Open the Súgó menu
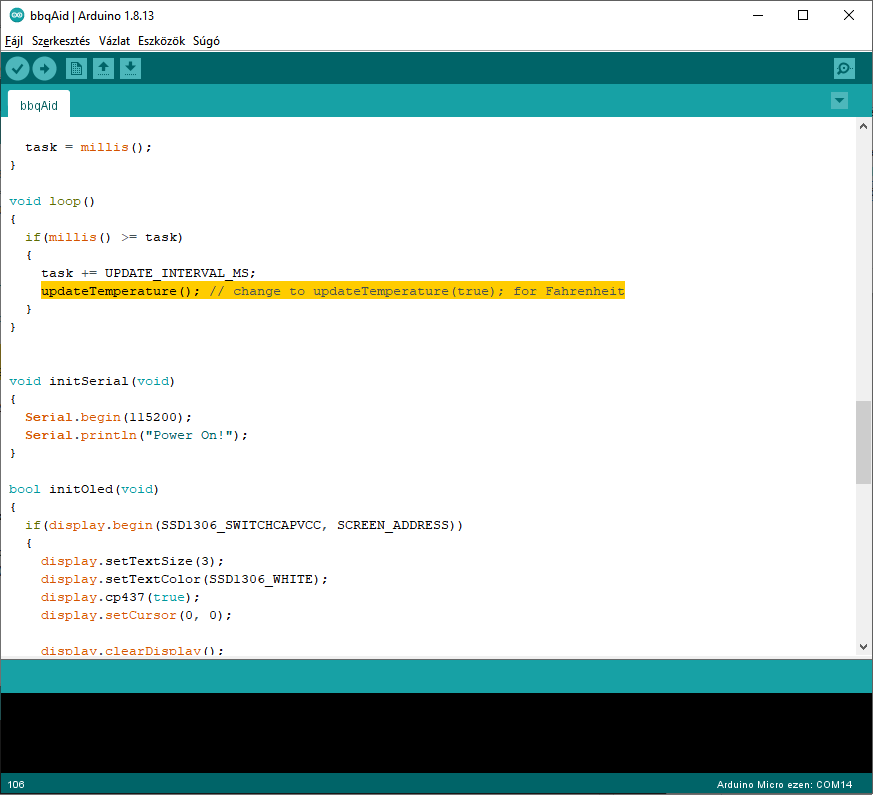Viewport: 873px width, 795px height. pos(207,41)
